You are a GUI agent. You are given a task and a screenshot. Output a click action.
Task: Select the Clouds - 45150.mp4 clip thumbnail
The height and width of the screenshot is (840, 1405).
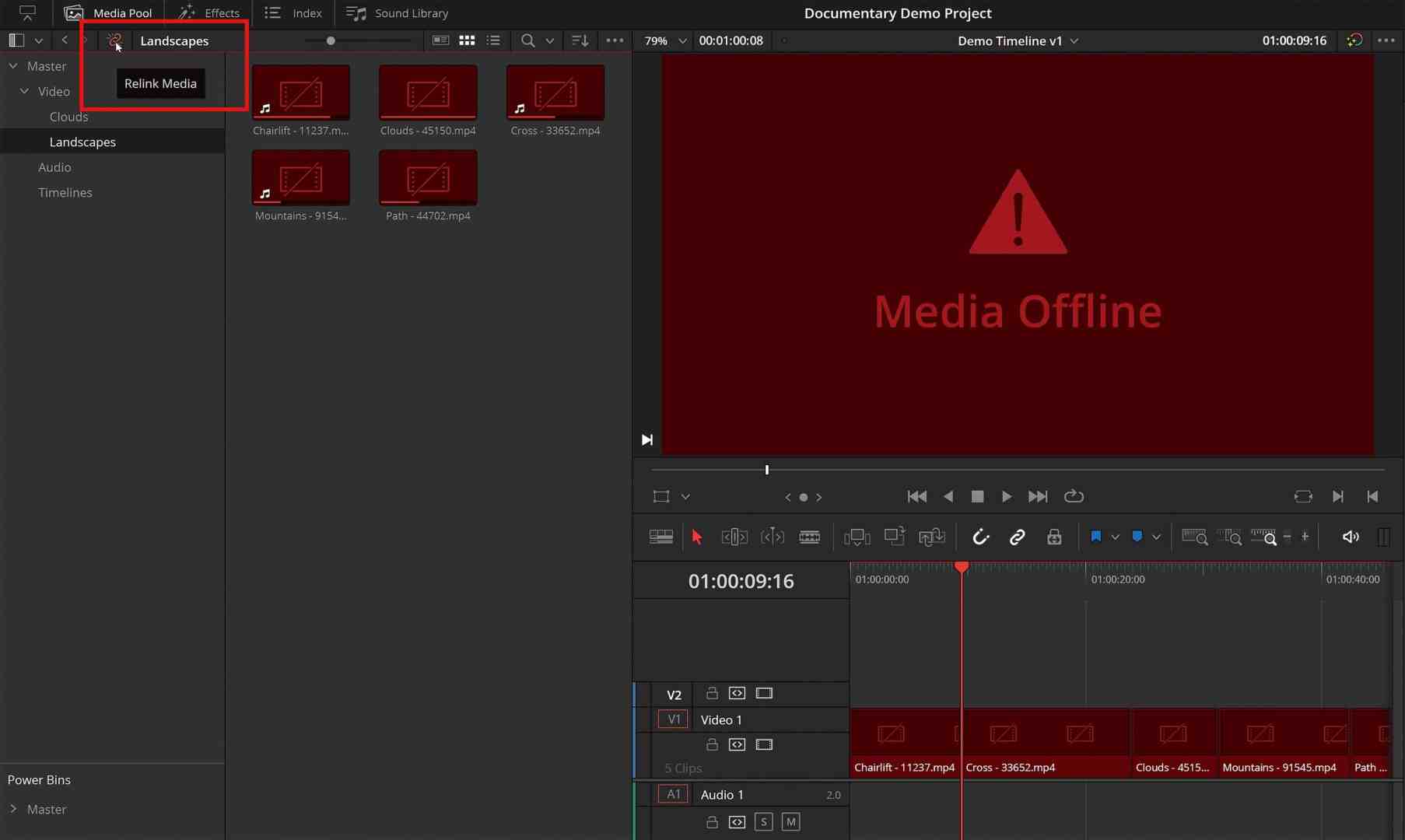[427, 93]
